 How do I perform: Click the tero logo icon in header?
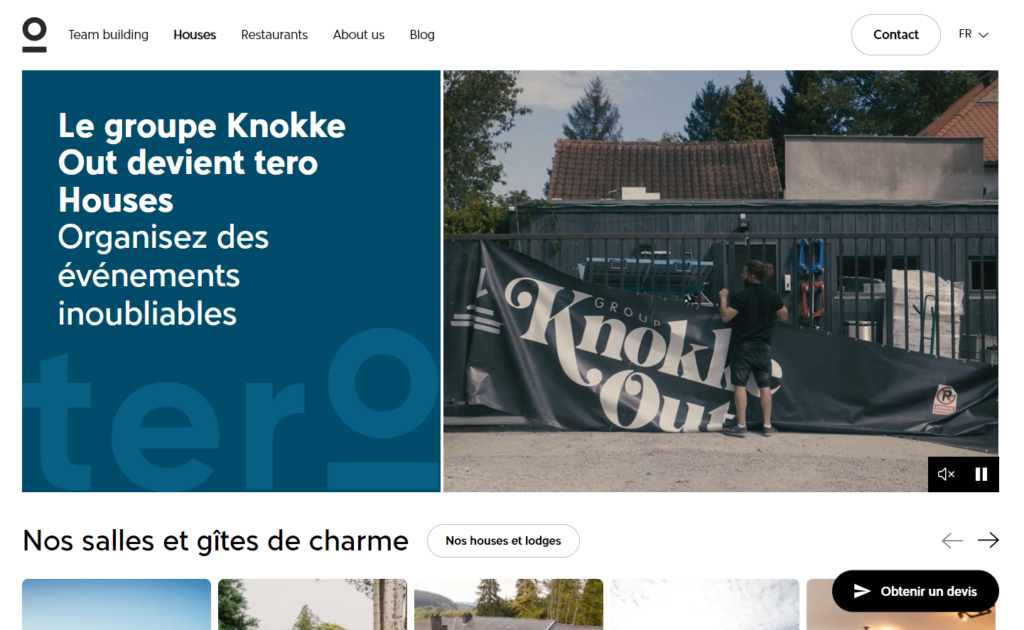point(34,35)
